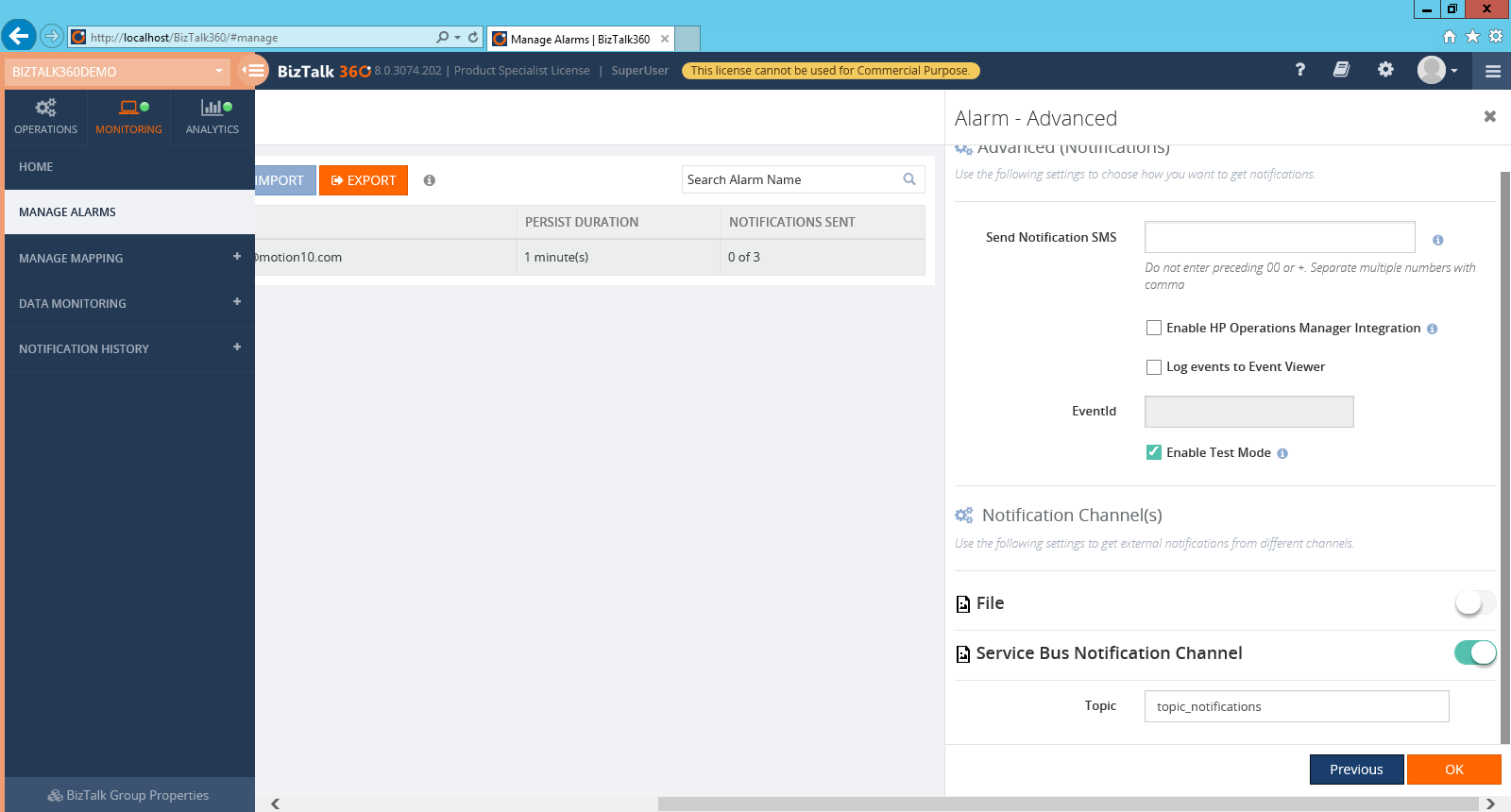Click the Service Bus Notification Channel icon
Viewport: 1511px width, 812px height.
[x=963, y=653]
